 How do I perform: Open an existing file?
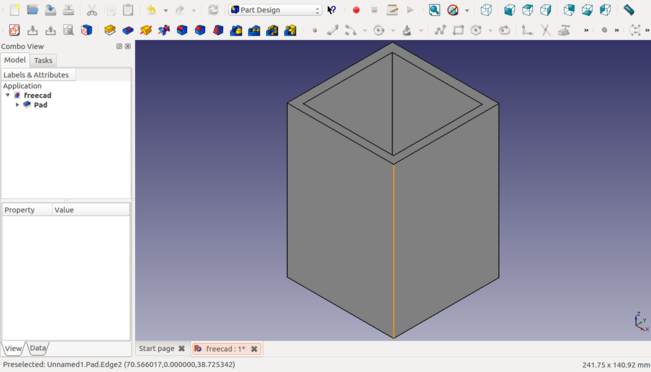(x=32, y=10)
